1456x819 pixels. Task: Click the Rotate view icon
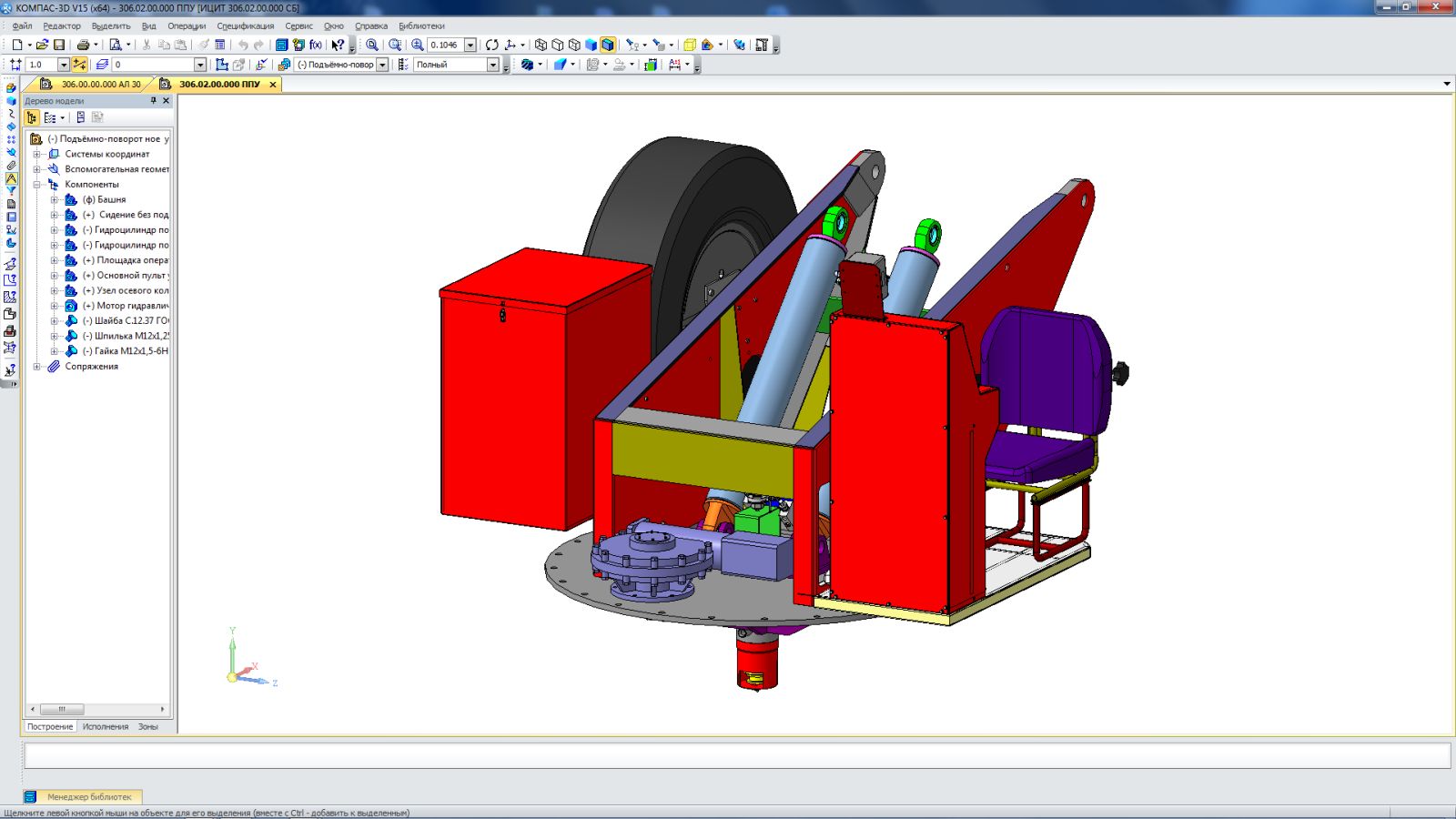point(491,45)
